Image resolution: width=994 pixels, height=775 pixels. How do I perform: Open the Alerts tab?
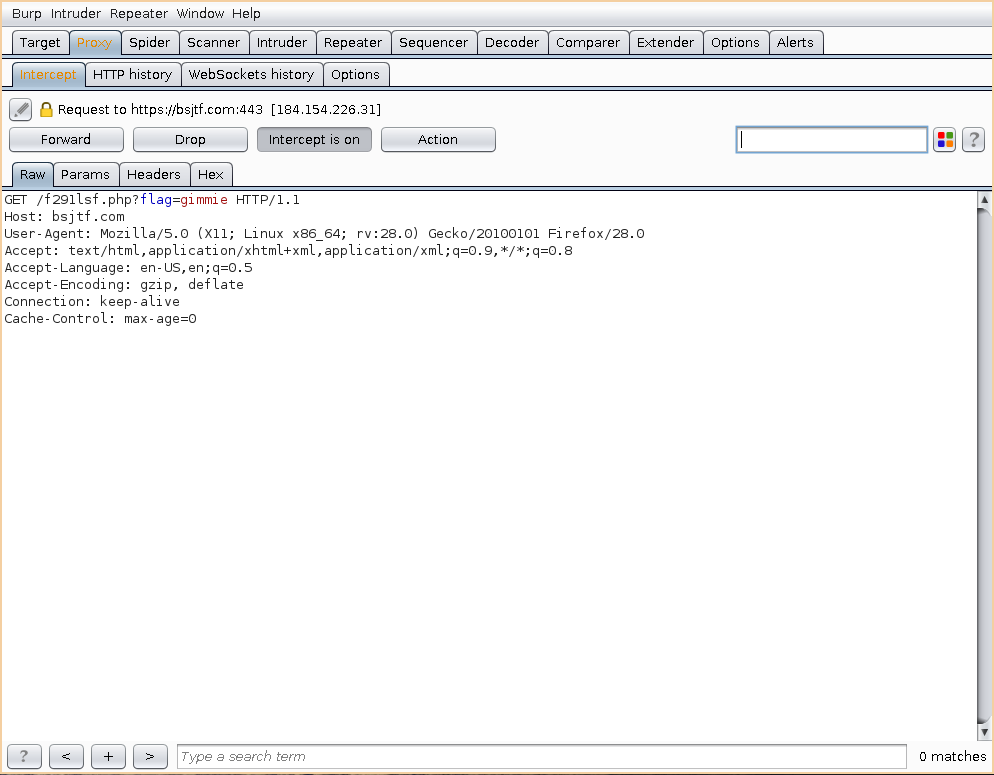point(795,42)
